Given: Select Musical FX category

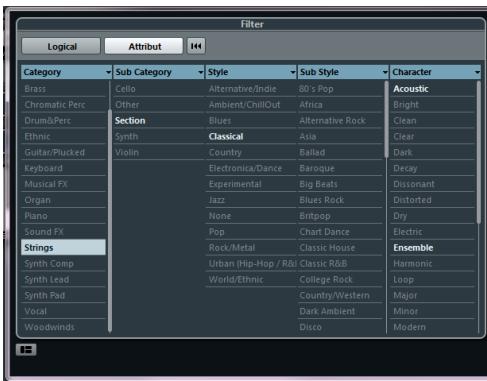Looking at the screenshot, I should pyautogui.click(x=63, y=184).
